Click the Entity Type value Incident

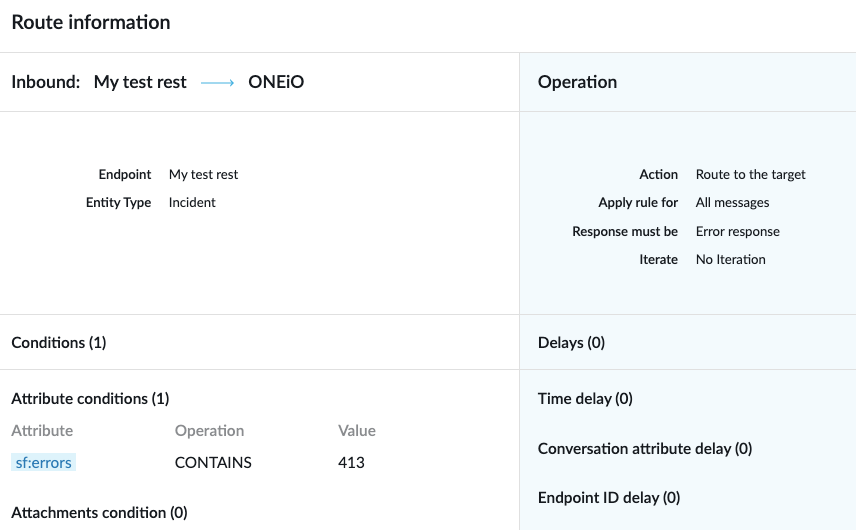[192, 203]
